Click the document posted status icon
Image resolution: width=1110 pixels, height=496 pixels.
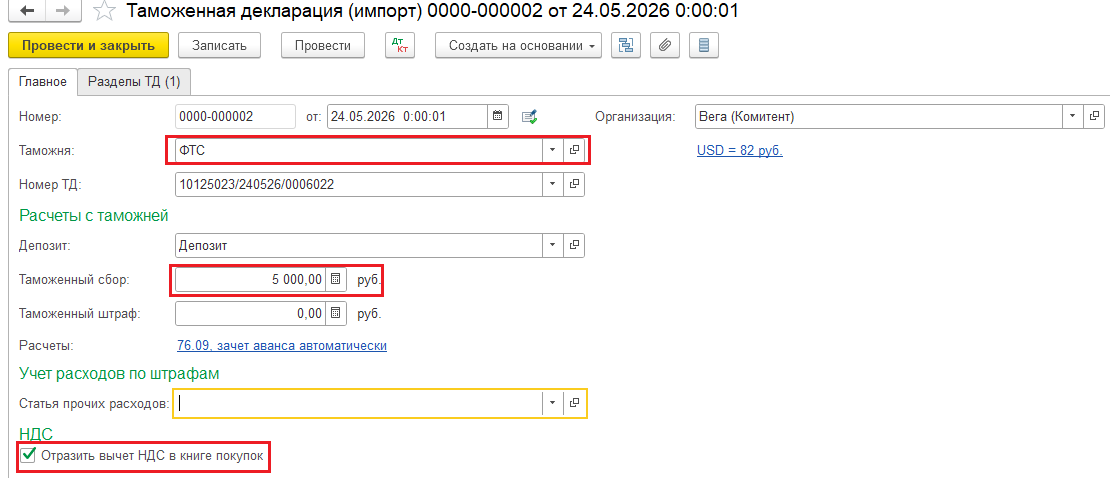tap(530, 117)
